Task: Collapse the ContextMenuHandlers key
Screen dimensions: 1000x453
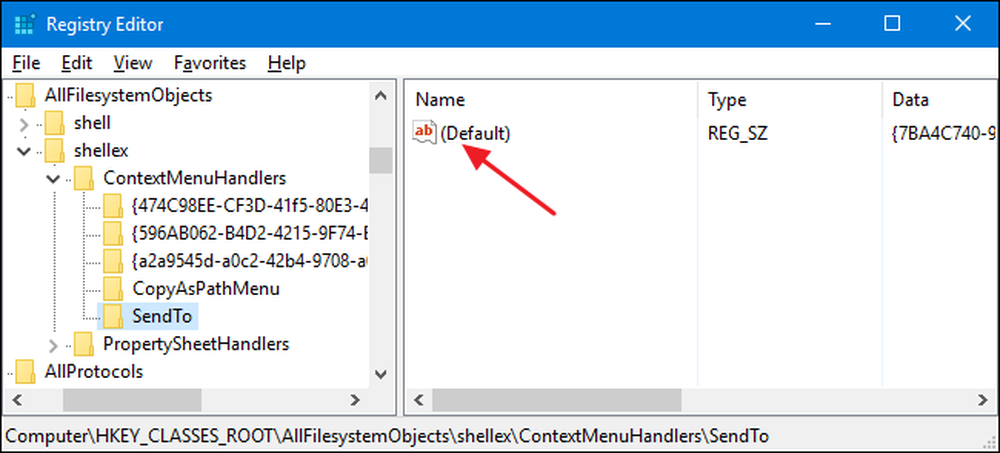Action: click(54, 178)
